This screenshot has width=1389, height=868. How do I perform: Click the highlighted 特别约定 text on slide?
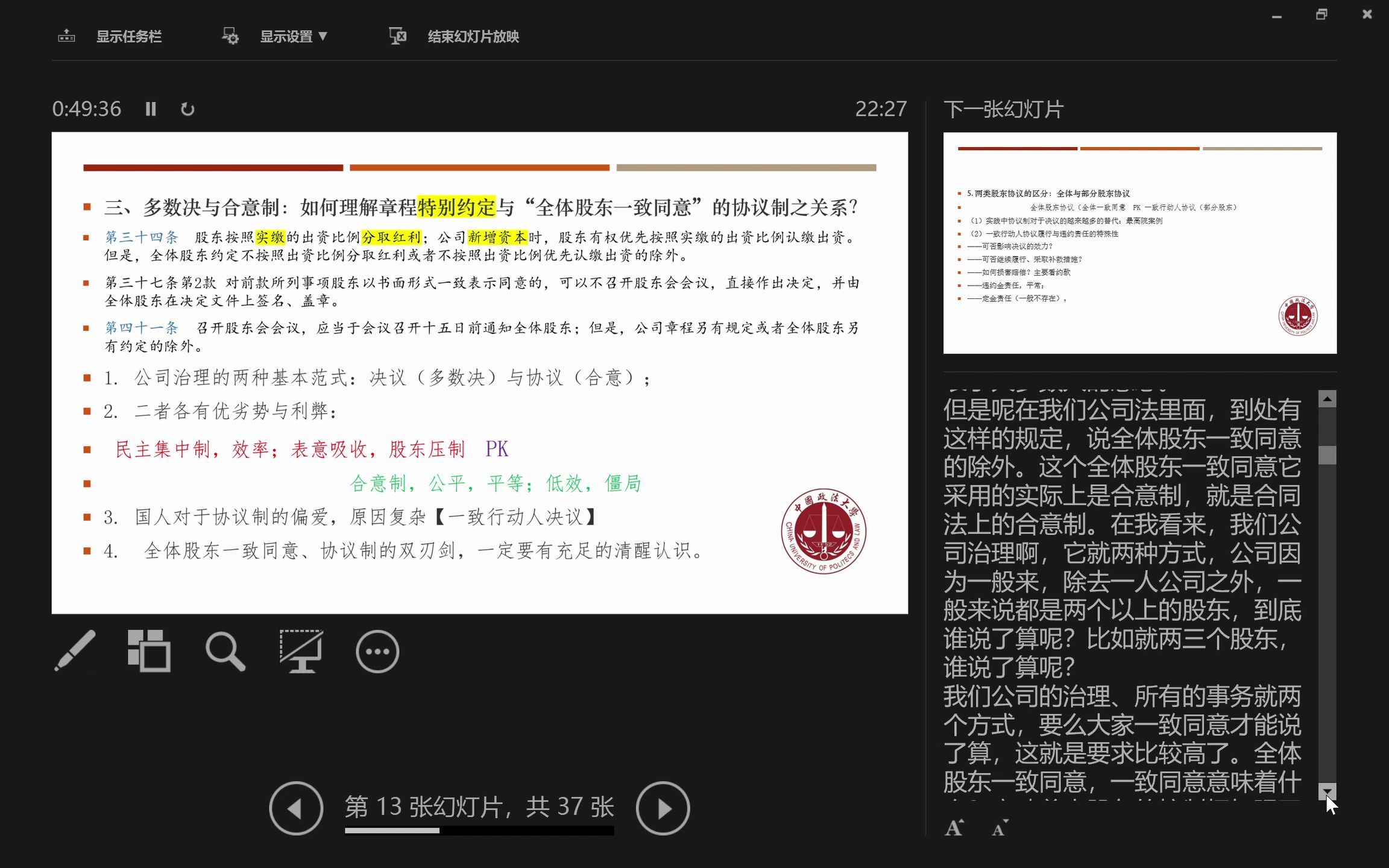(456, 207)
